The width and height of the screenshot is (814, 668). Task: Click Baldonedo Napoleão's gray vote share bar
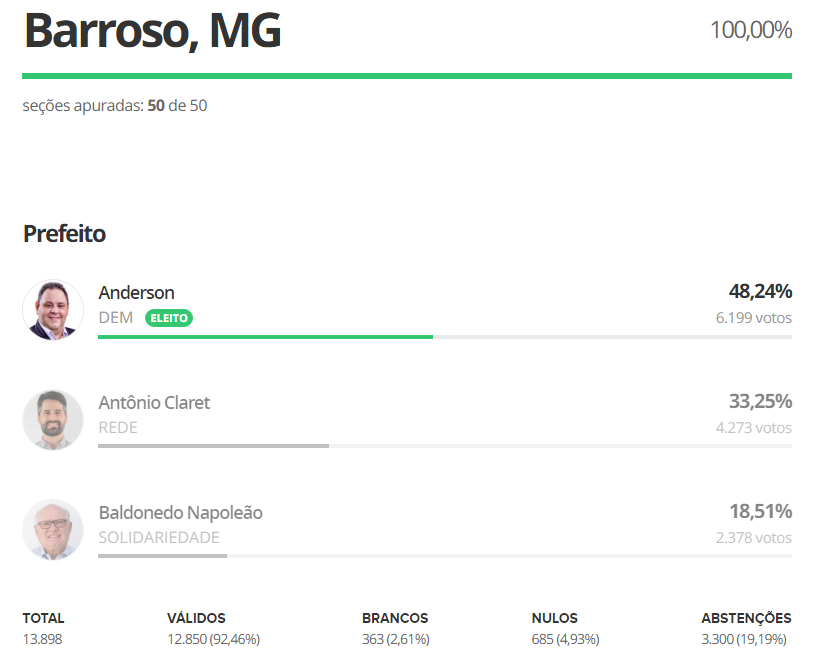click(162, 555)
